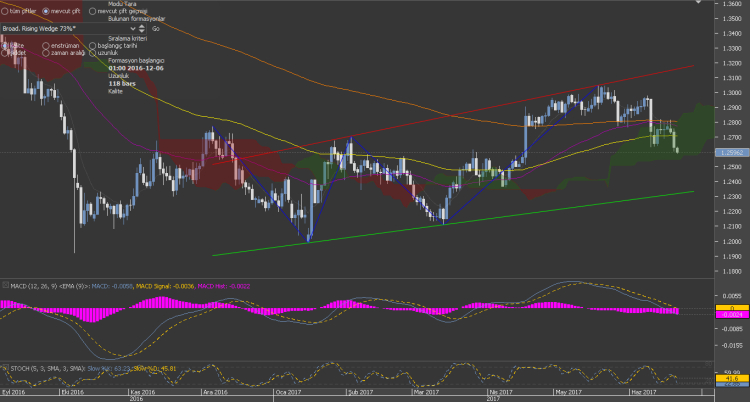The image size is (750, 402).
Task: Click the MACD panel close icon
Action: 5,285
